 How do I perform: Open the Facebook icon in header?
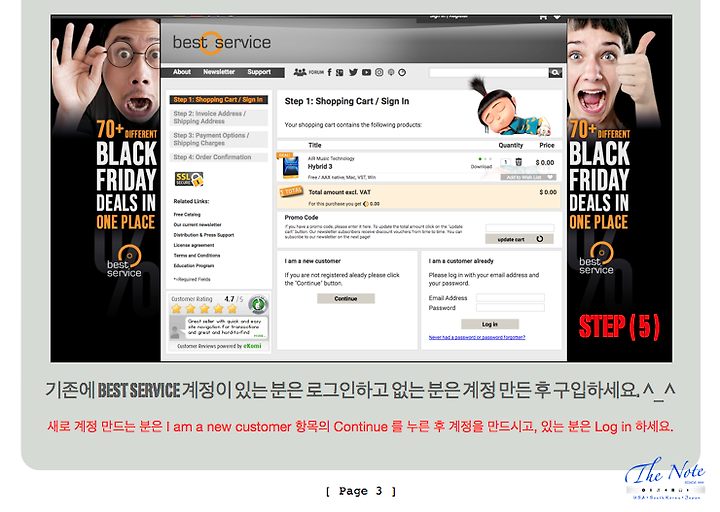pyautogui.click(x=329, y=72)
